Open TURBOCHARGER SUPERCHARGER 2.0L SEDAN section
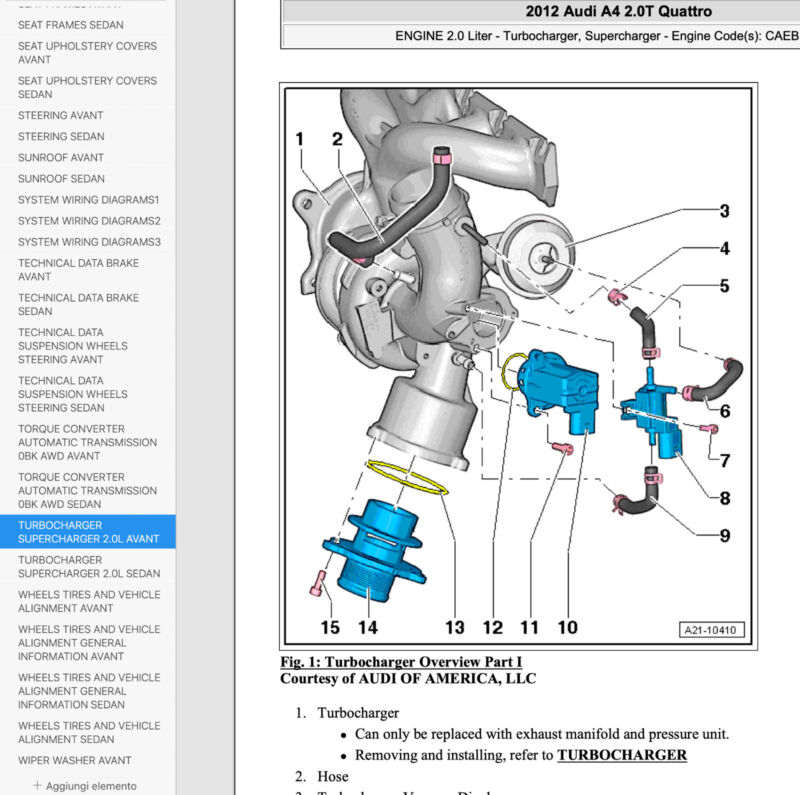800x795 pixels. click(88, 566)
